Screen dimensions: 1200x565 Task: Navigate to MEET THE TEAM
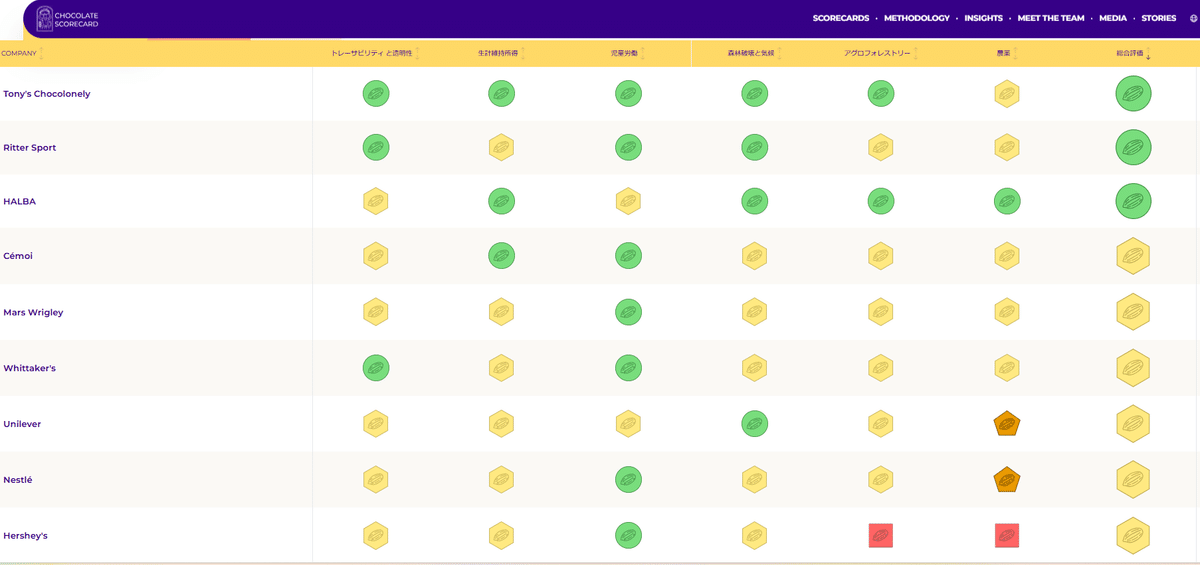(x=1051, y=18)
